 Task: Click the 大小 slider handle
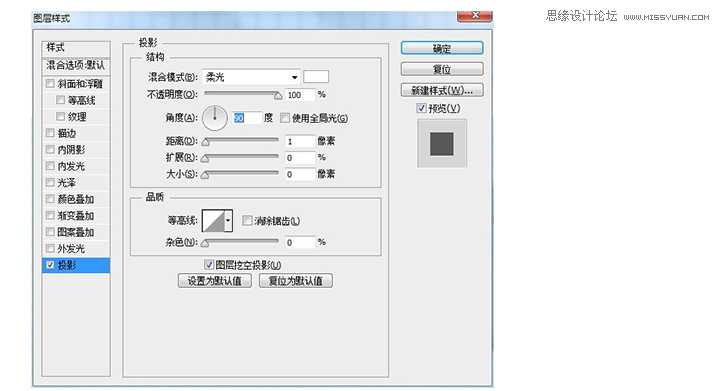206,175
